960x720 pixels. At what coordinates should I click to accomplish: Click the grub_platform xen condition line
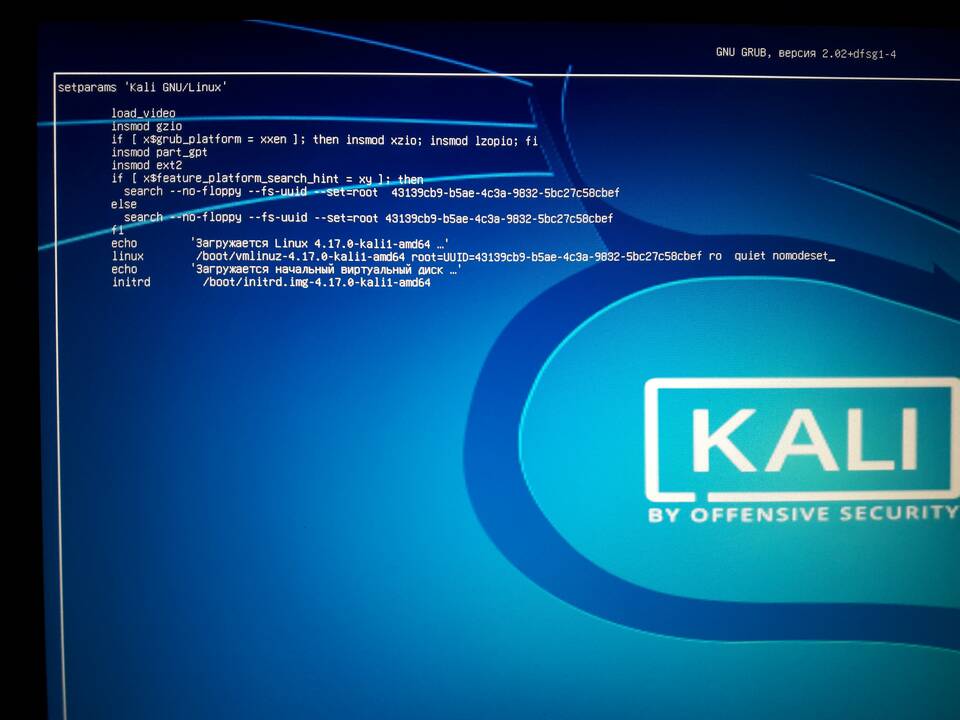tap(324, 140)
